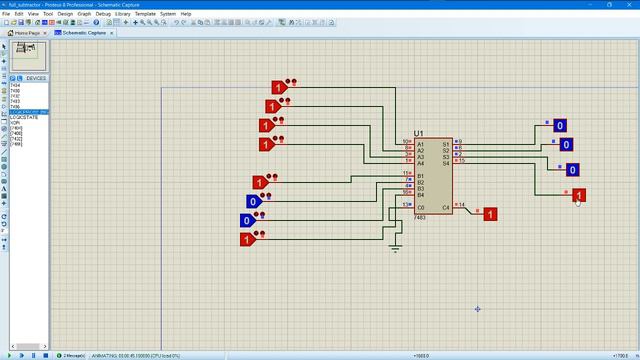Open the Template menu
The height and width of the screenshot is (360, 640).
pos(145,13)
